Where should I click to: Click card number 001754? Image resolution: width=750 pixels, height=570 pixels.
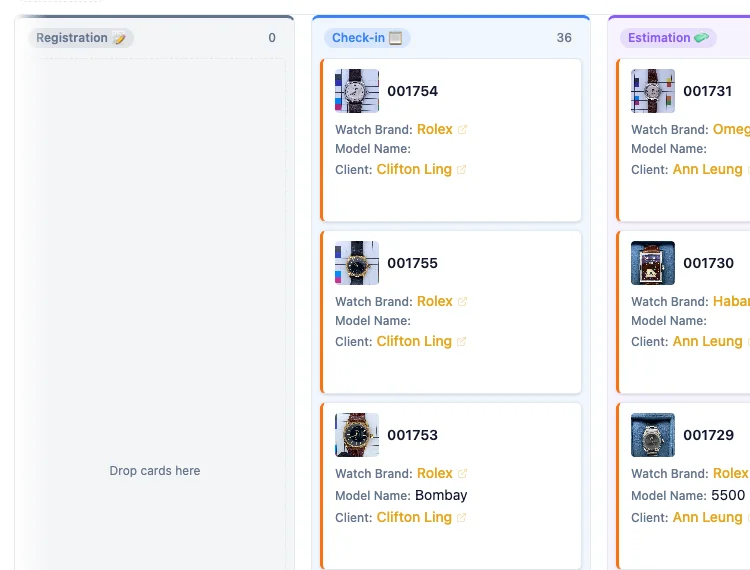click(412, 91)
